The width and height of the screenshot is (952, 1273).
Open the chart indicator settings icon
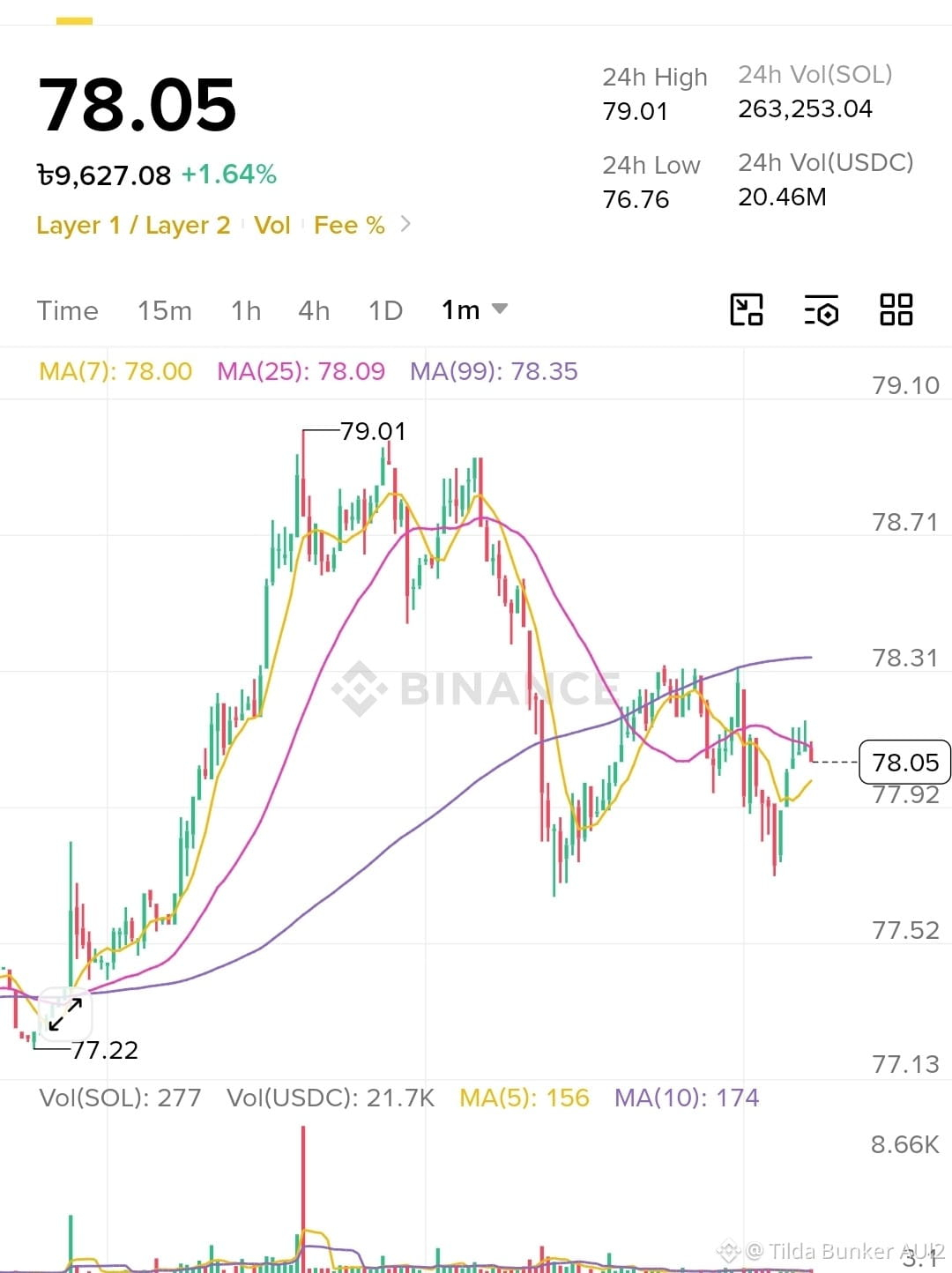(x=822, y=310)
